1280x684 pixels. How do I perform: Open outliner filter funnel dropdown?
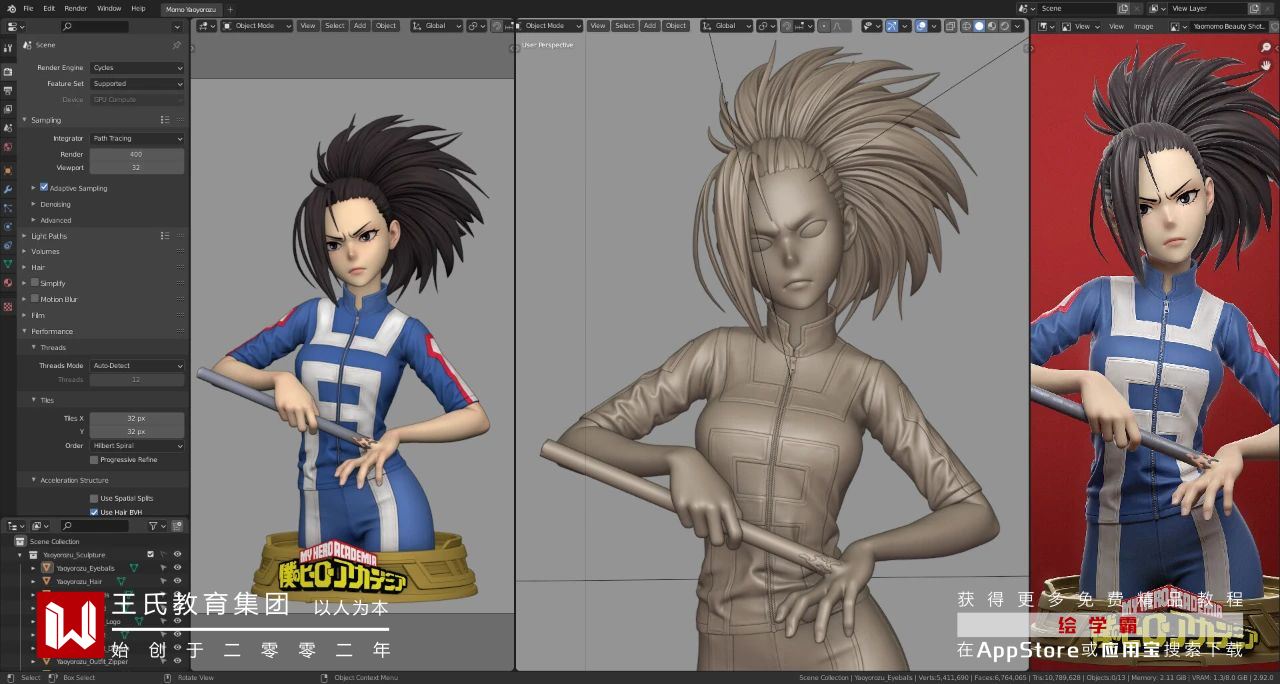coord(156,526)
